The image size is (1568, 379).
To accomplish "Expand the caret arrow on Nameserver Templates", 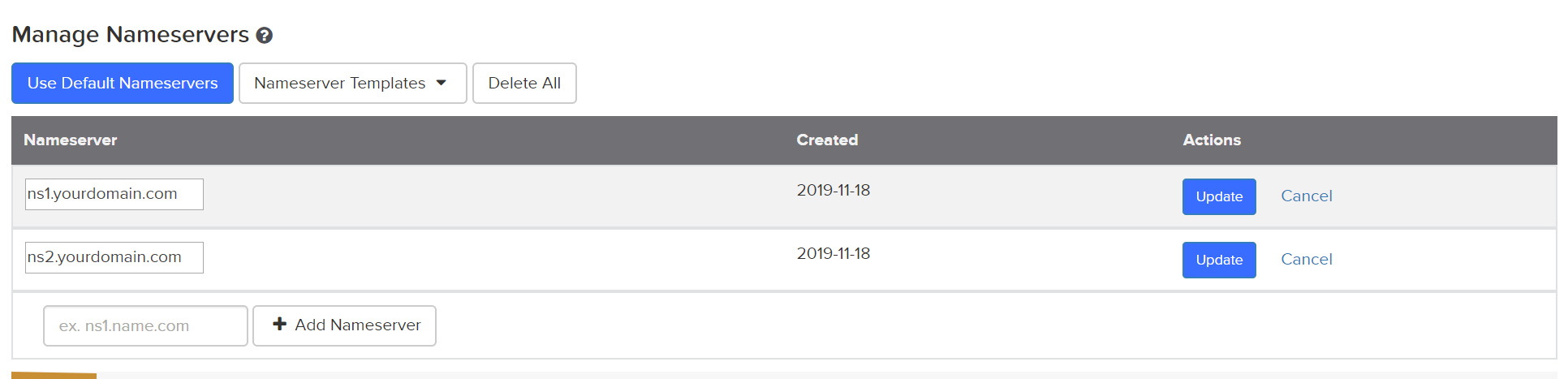I will click(442, 83).
